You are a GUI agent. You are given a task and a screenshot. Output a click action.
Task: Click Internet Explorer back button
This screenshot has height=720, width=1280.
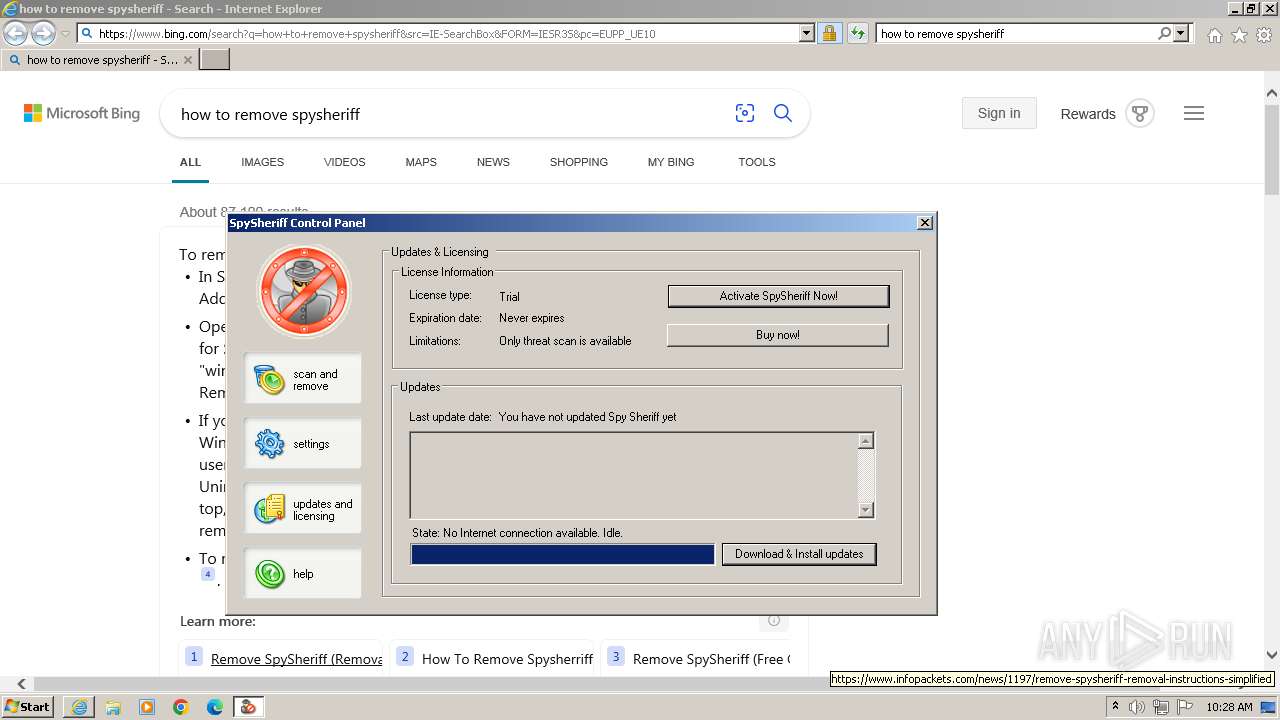pyautogui.click(x=15, y=33)
